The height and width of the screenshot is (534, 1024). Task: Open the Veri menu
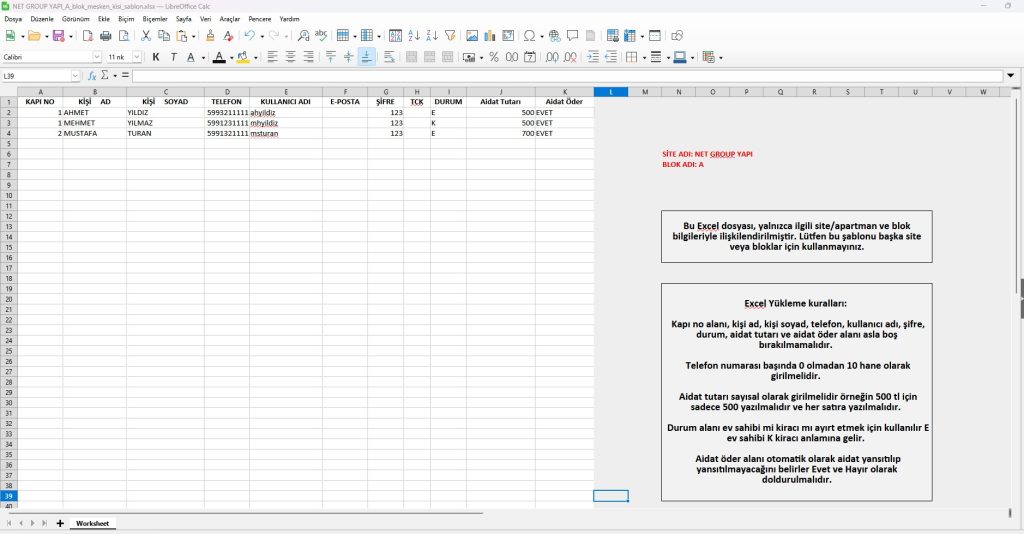pyautogui.click(x=206, y=19)
